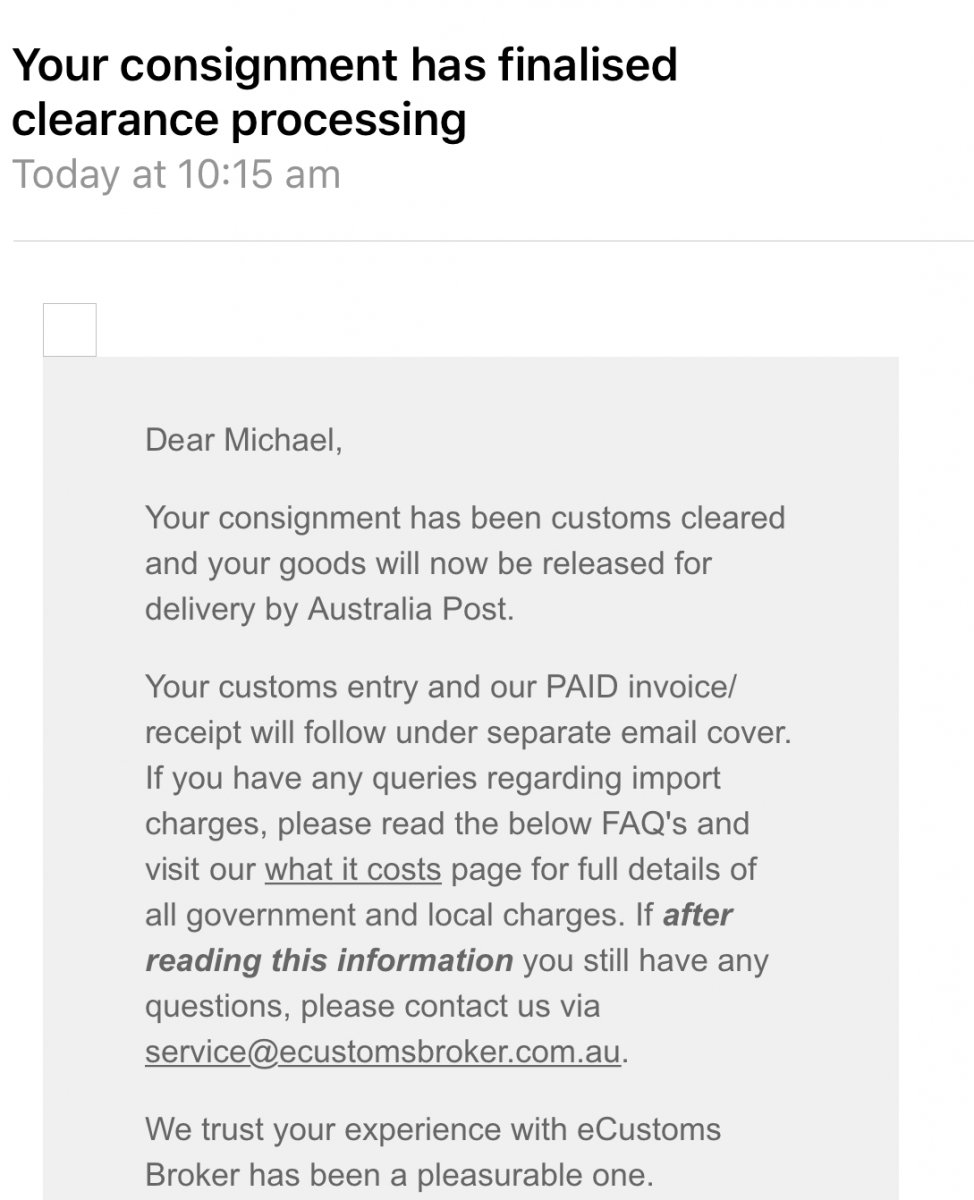The height and width of the screenshot is (1200, 974).
Task: Click the service@ecustomsbroker.com.au email link
Action: point(384,1052)
